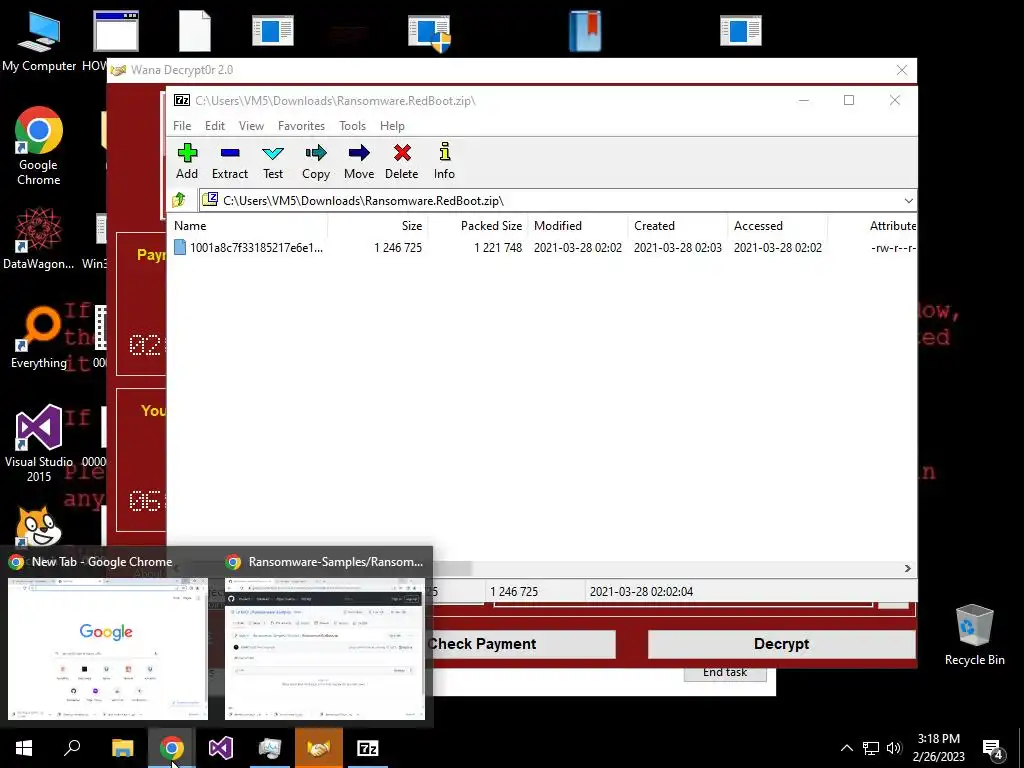Click the Chrome taskbar icon
1024x768 pixels.
click(x=172, y=748)
